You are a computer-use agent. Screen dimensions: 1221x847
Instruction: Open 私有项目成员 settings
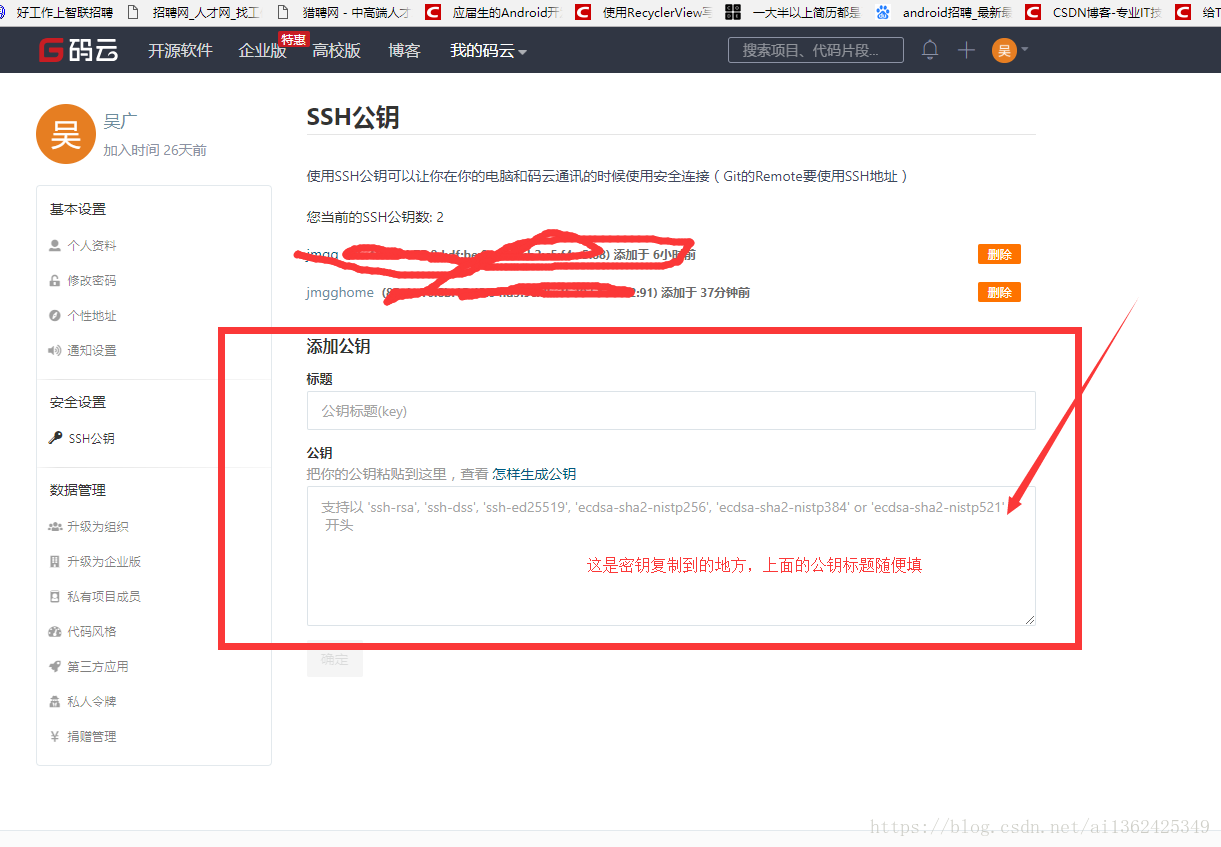coord(104,597)
